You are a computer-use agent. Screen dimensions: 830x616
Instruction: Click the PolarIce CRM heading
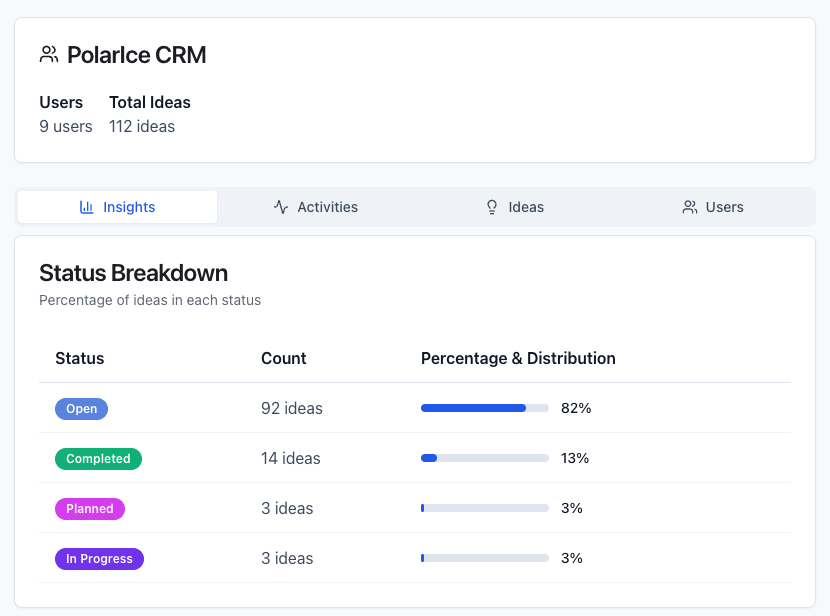[x=136, y=55]
